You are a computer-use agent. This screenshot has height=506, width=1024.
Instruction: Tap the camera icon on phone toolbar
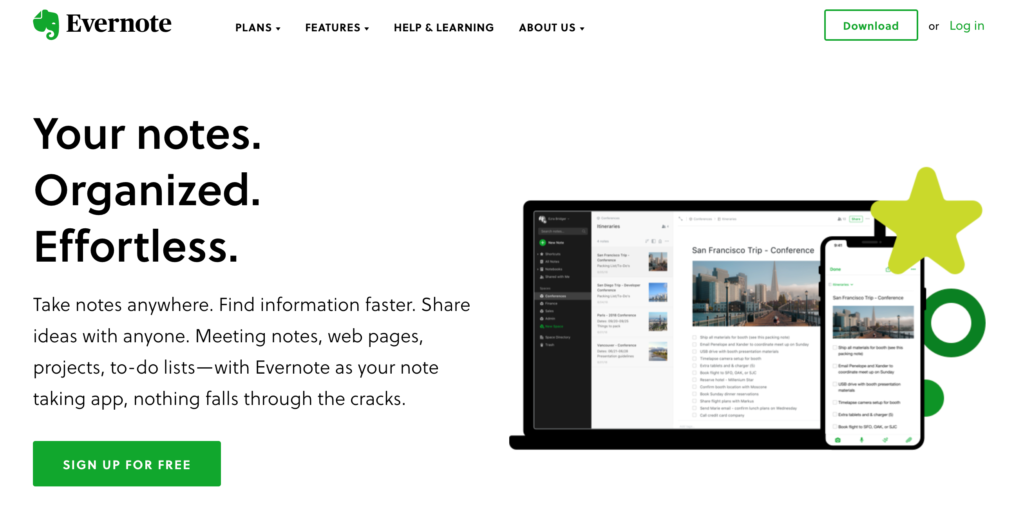pos(838,440)
